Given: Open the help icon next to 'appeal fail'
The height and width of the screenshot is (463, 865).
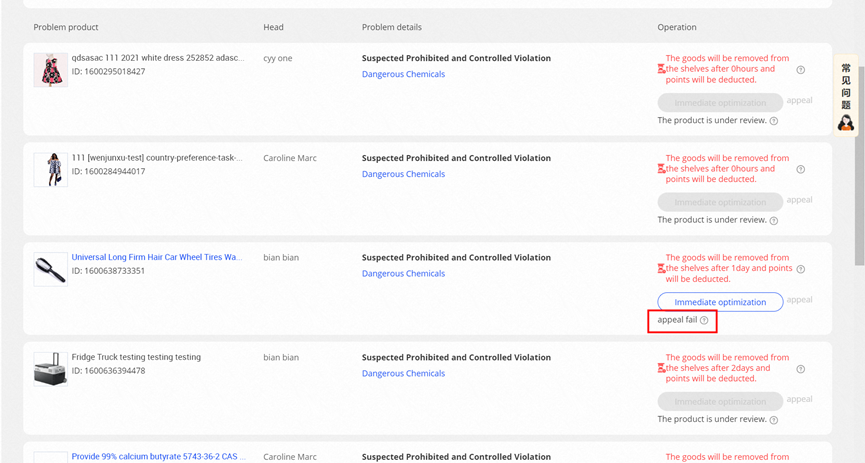Looking at the screenshot, I should pyautogui.click(x=704, y=321).
